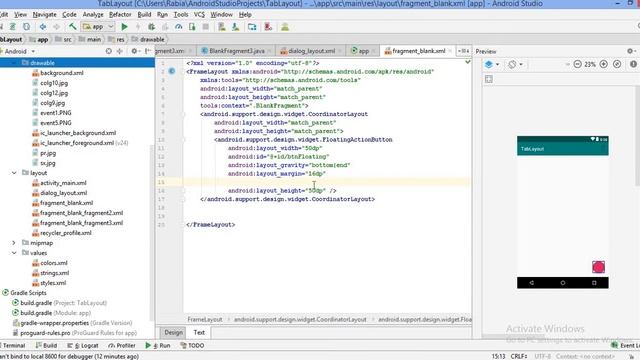Open the preview orientation dropdown
Screen dimensions: 640x360
pos(515,64)
